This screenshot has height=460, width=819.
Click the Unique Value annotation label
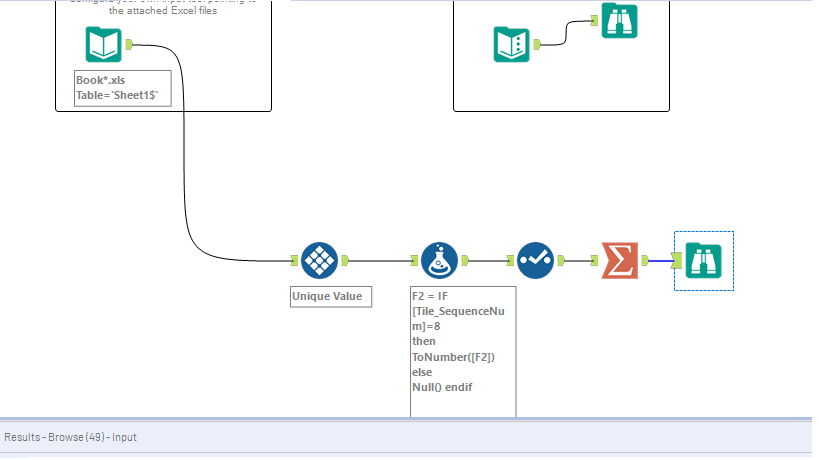(x=331, y=297)
